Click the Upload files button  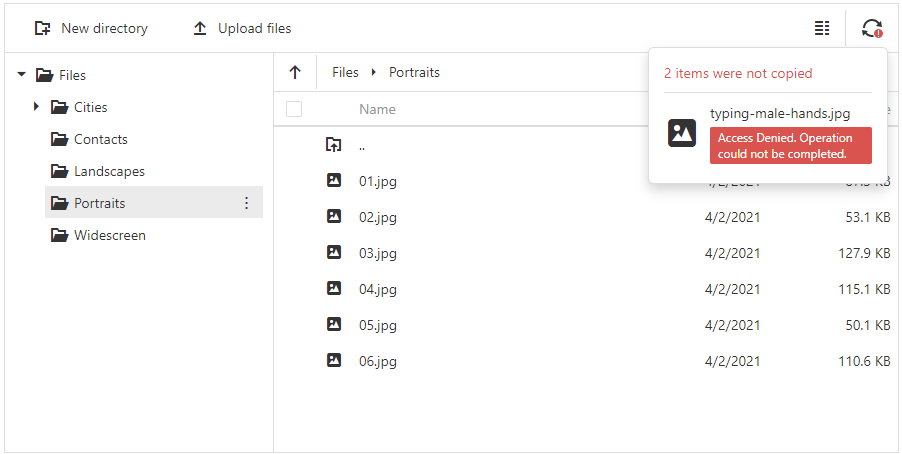242,28
